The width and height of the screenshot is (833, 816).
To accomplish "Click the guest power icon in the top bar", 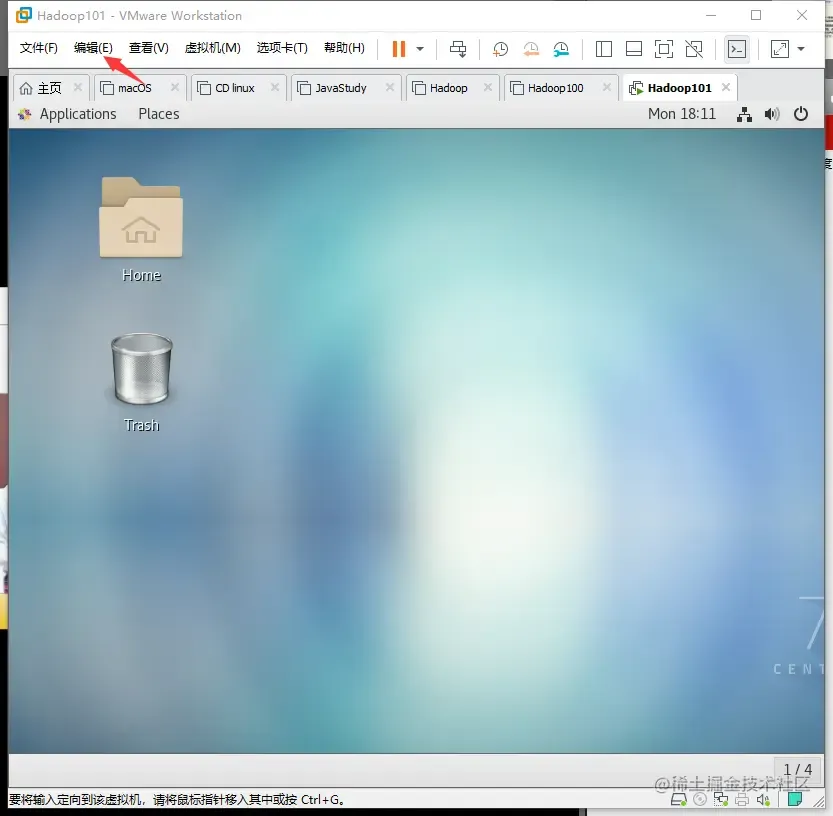I will click(801, 114).
